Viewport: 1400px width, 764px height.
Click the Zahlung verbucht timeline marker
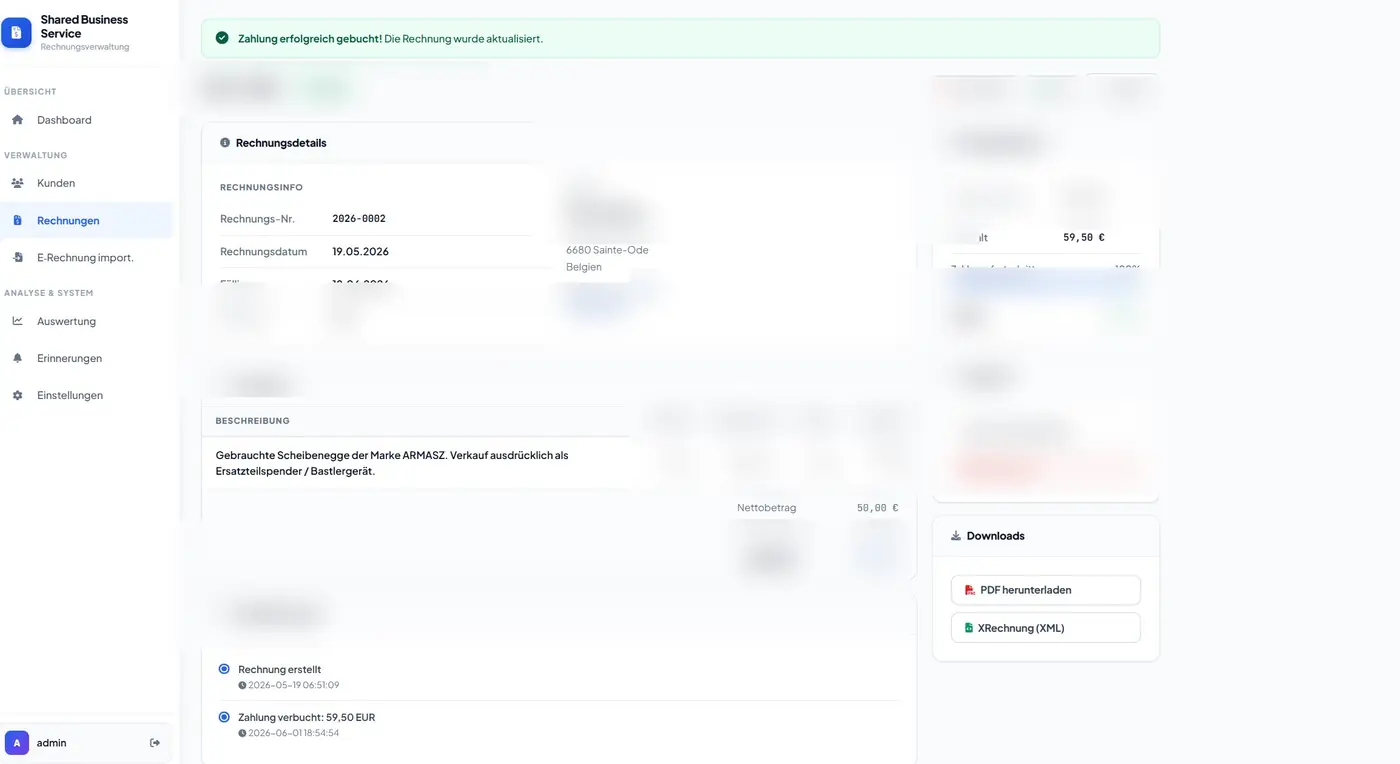pyautogui.click(x=224, y=717)
